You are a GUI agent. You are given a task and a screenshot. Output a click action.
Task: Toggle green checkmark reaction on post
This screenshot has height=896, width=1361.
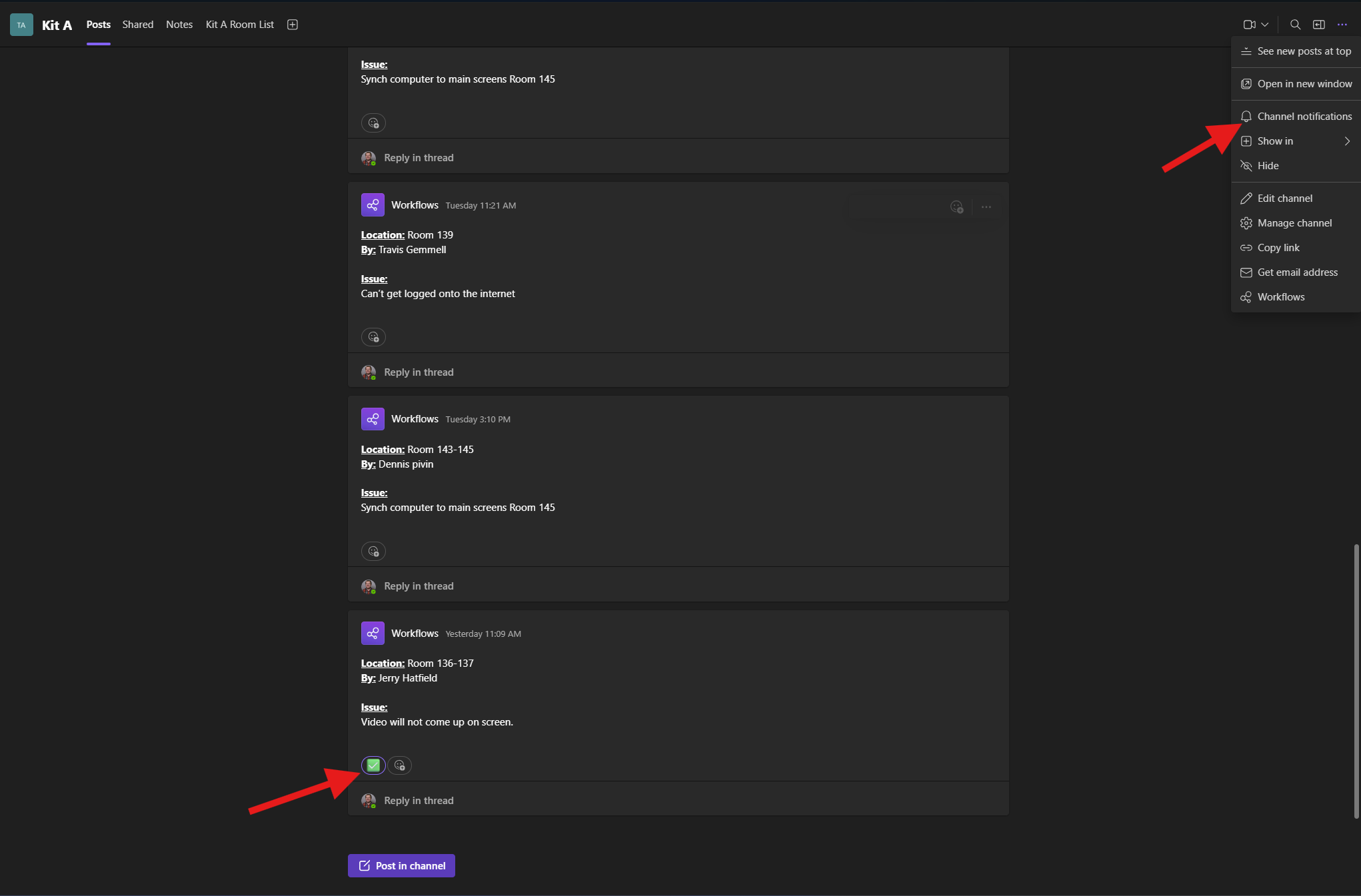tap(373, 765)
